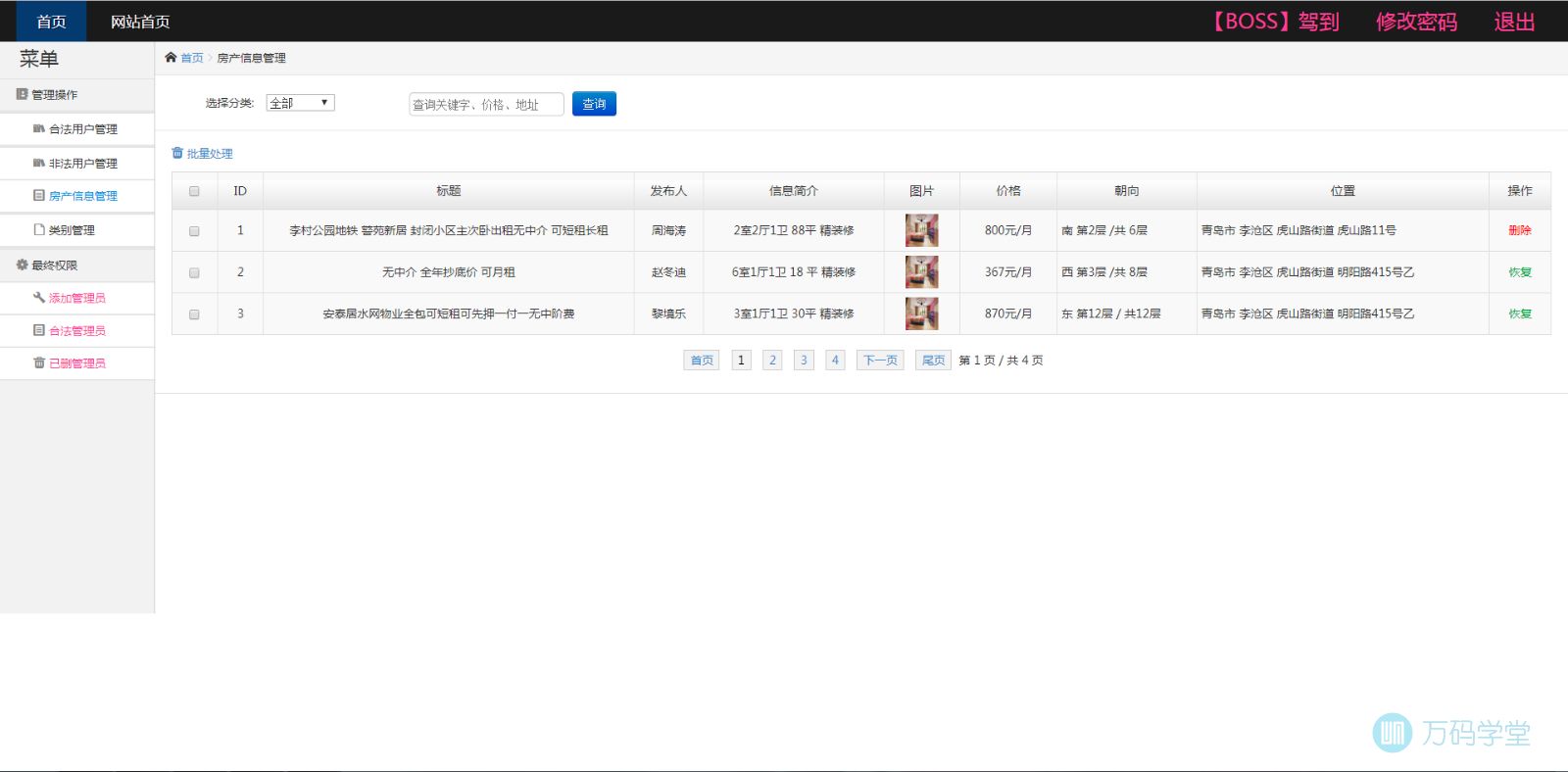Image resolution: width=1568 pixels, height=772 pixels.
Task: Click the wrench icon beside 添加管理员
Action: 39,297
